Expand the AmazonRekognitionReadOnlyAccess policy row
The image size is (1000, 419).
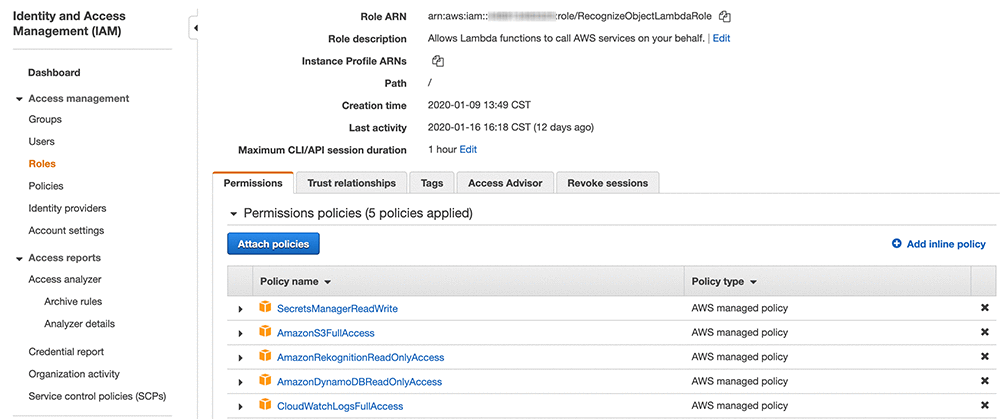tap(240, 358)
